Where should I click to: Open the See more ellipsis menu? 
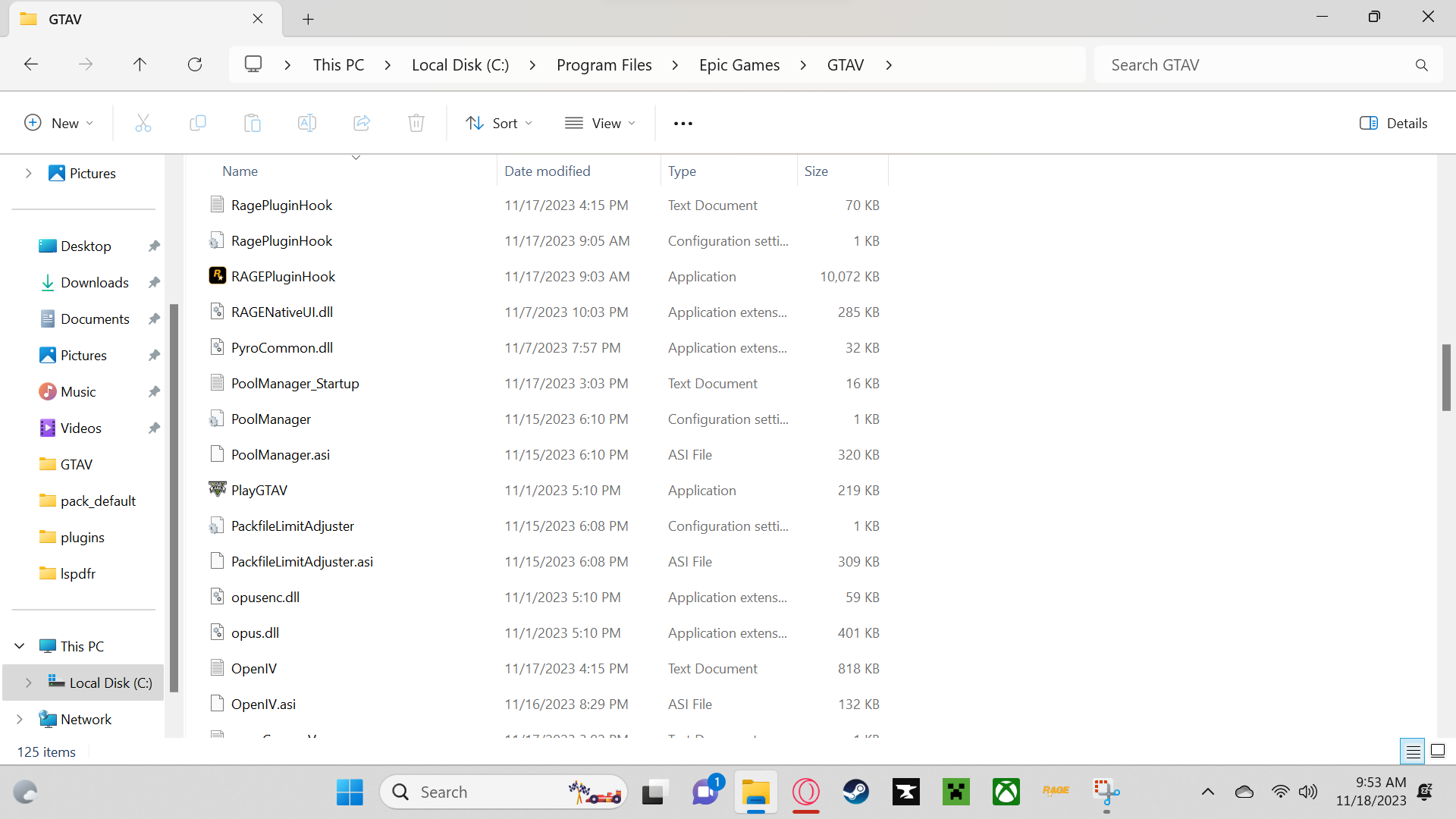click(682, 123)
